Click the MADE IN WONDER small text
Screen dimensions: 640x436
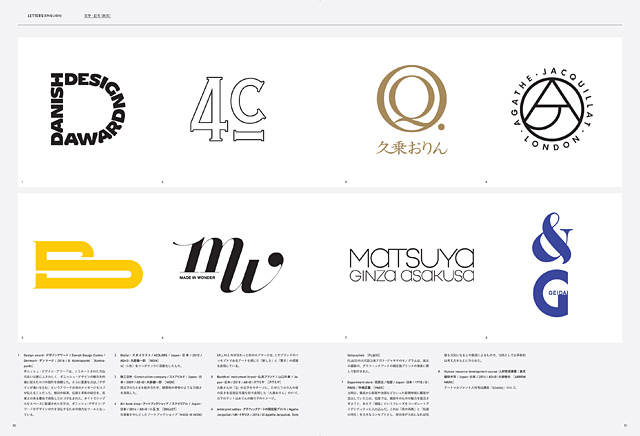(197, 278)
